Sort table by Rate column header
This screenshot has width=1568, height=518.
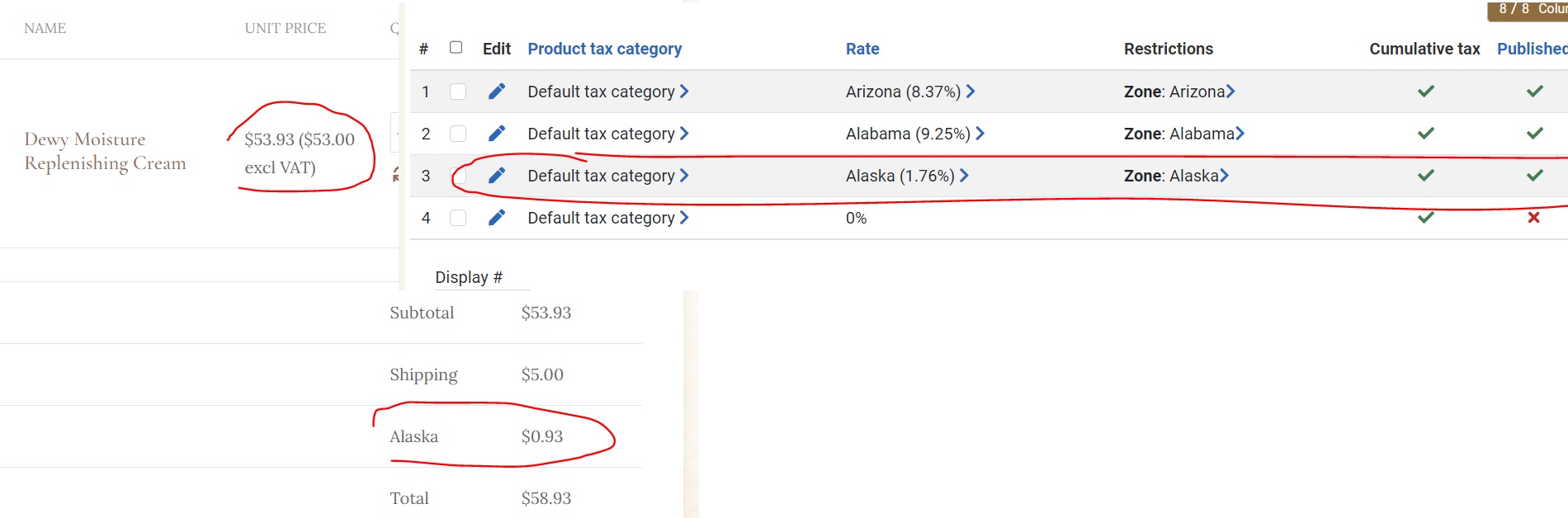[x=862, y=49]
